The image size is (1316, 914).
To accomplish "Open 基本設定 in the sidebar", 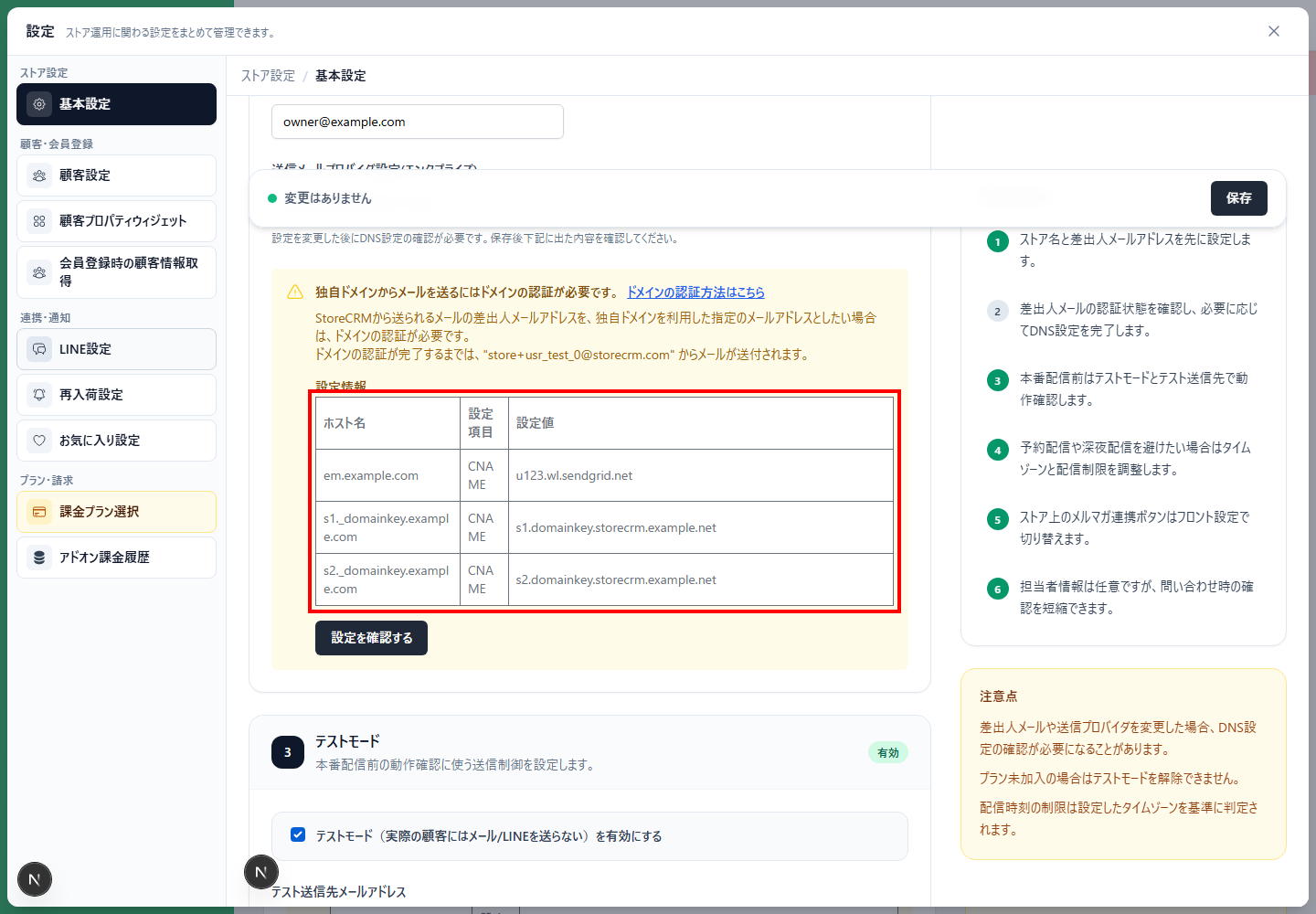I will [x=116, y=104].
